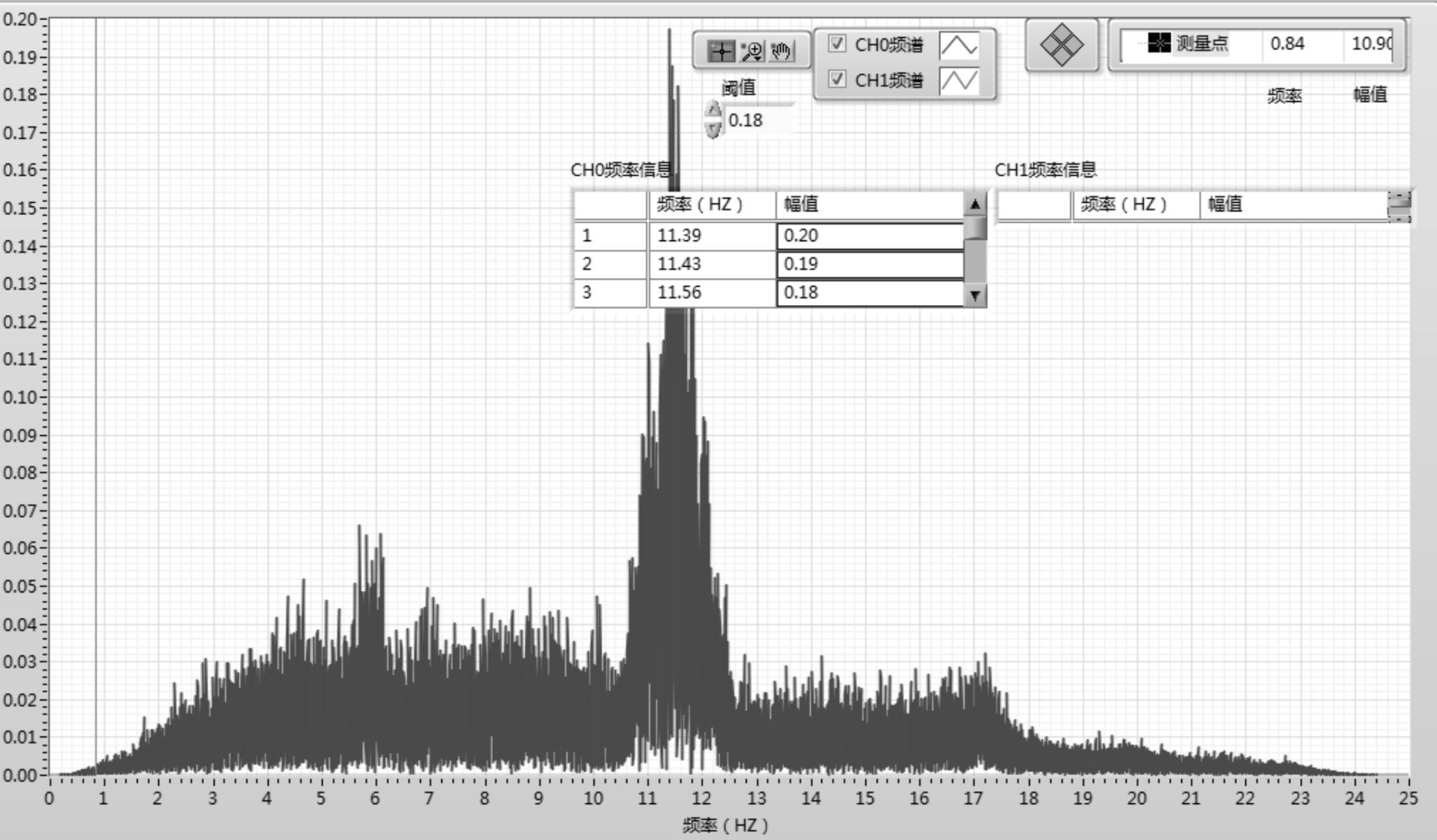Click the CH1频谱 plot line style sample
This screenshot has width=1437, height=840.
958,81
